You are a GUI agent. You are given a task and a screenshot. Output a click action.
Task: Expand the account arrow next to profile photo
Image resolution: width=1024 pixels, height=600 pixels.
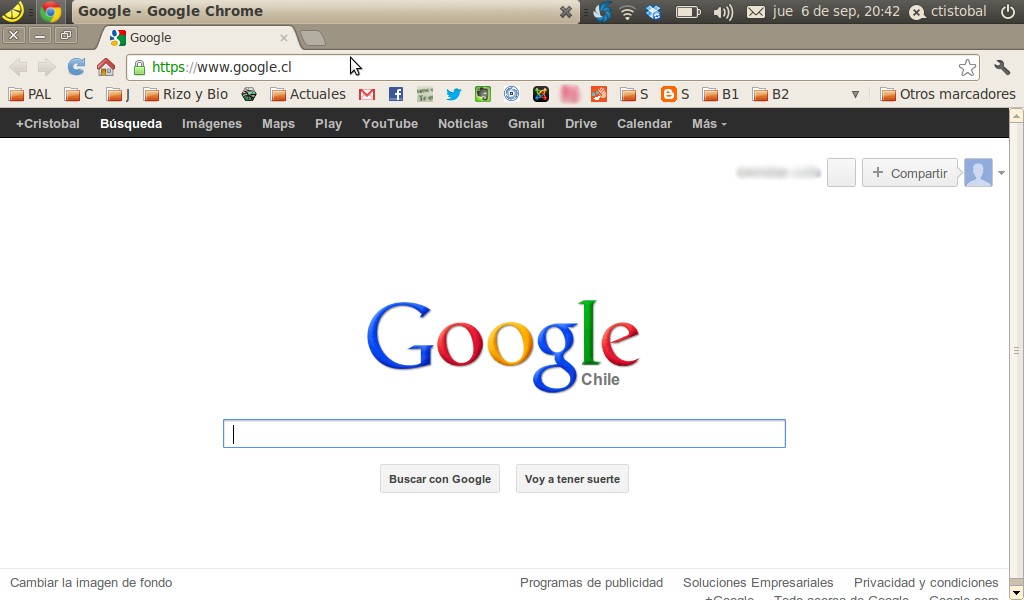[x=1001, y=173]
